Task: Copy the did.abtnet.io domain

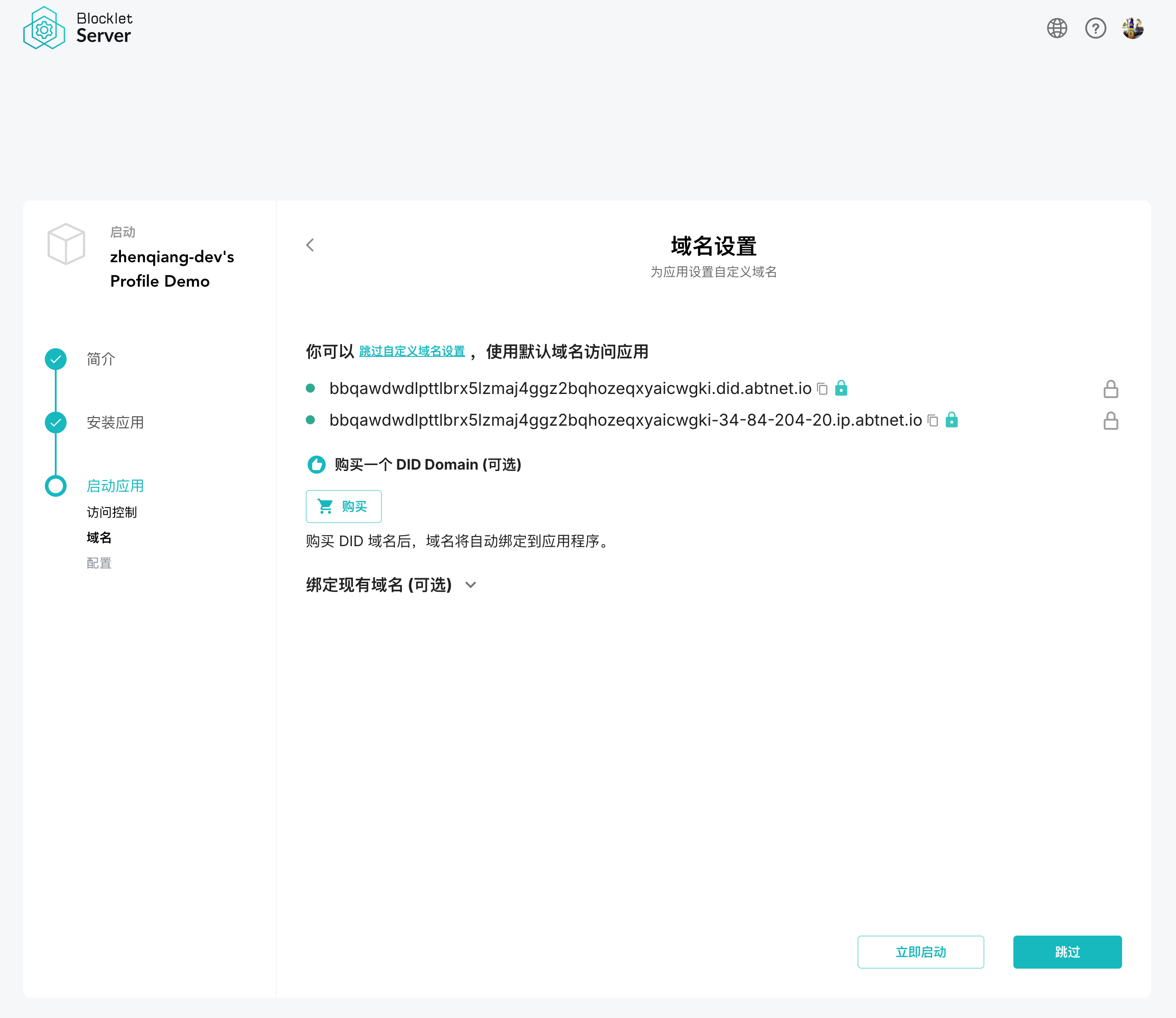Action: click(822, 389)
